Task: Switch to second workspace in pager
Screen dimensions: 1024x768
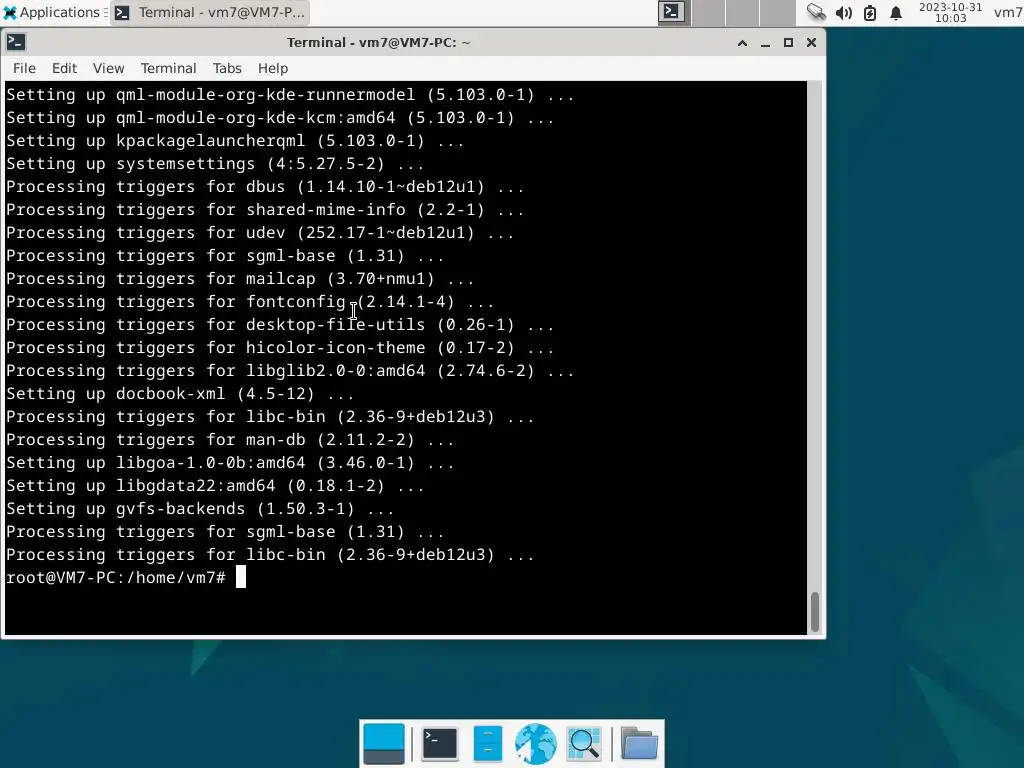Action: tap(708, 12)
